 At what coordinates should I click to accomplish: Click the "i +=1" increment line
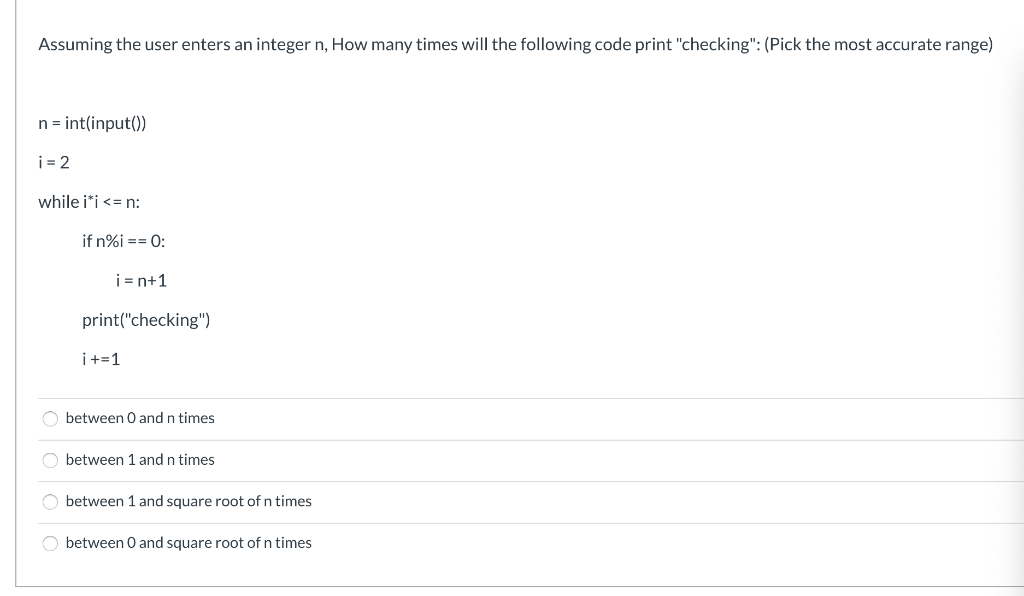pos(101,359)
